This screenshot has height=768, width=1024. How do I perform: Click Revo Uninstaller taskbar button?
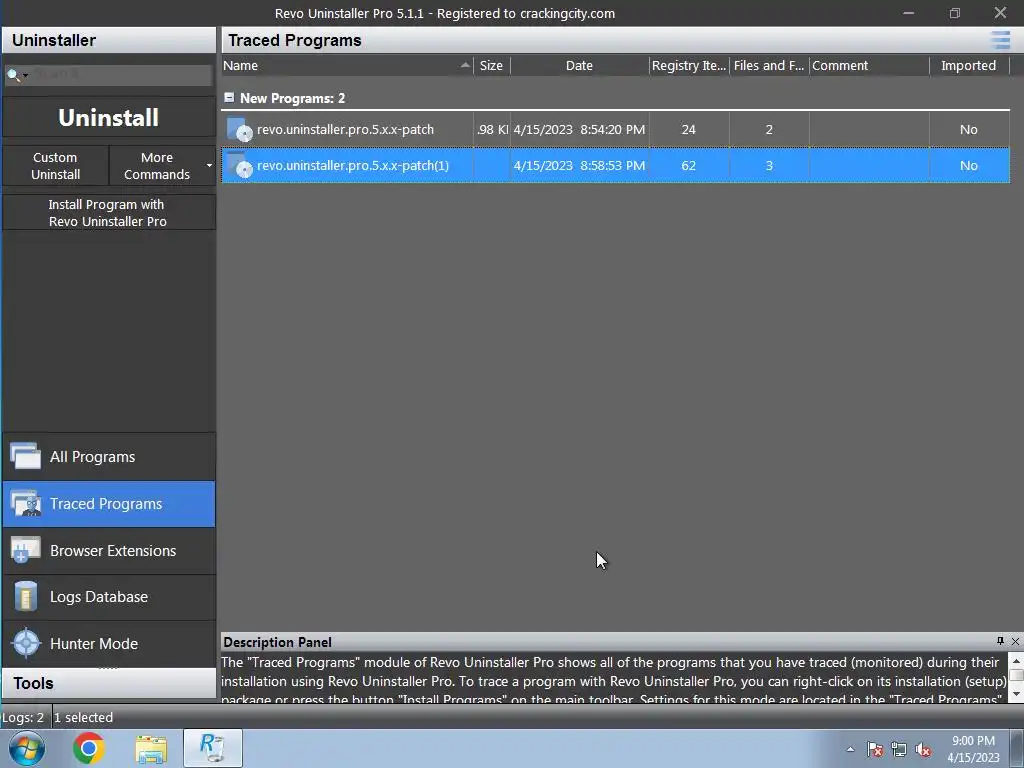[x=212, y=748]
